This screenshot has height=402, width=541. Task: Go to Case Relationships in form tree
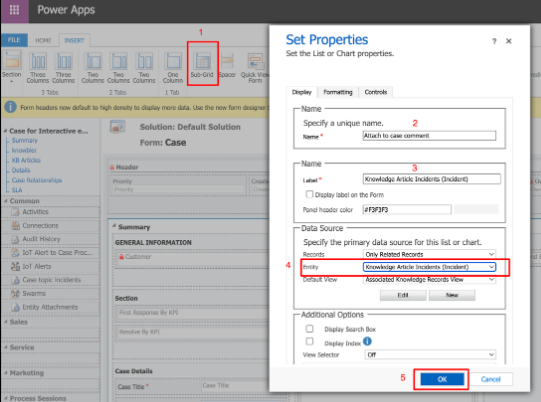(x=37, y=180)
